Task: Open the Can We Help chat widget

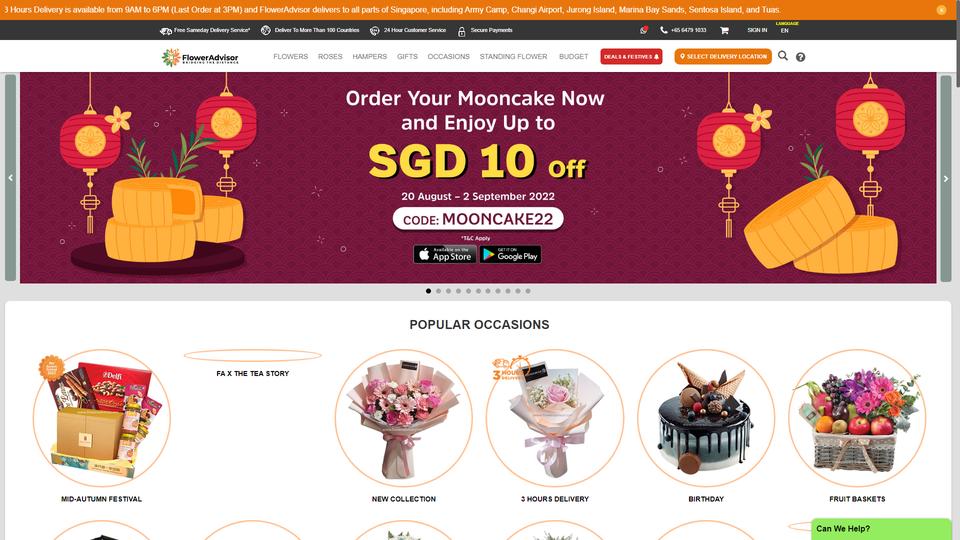Action: coord(880,529)
